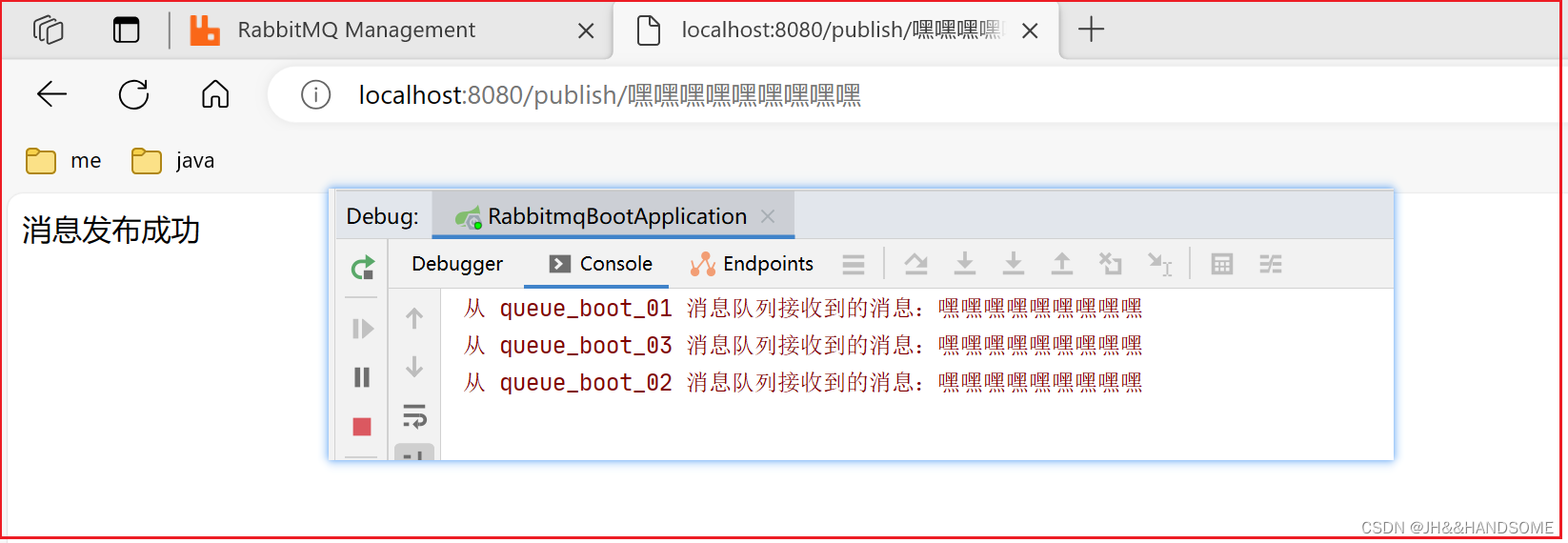
Task: Open a new browser tab
Action: (1091, 30)
